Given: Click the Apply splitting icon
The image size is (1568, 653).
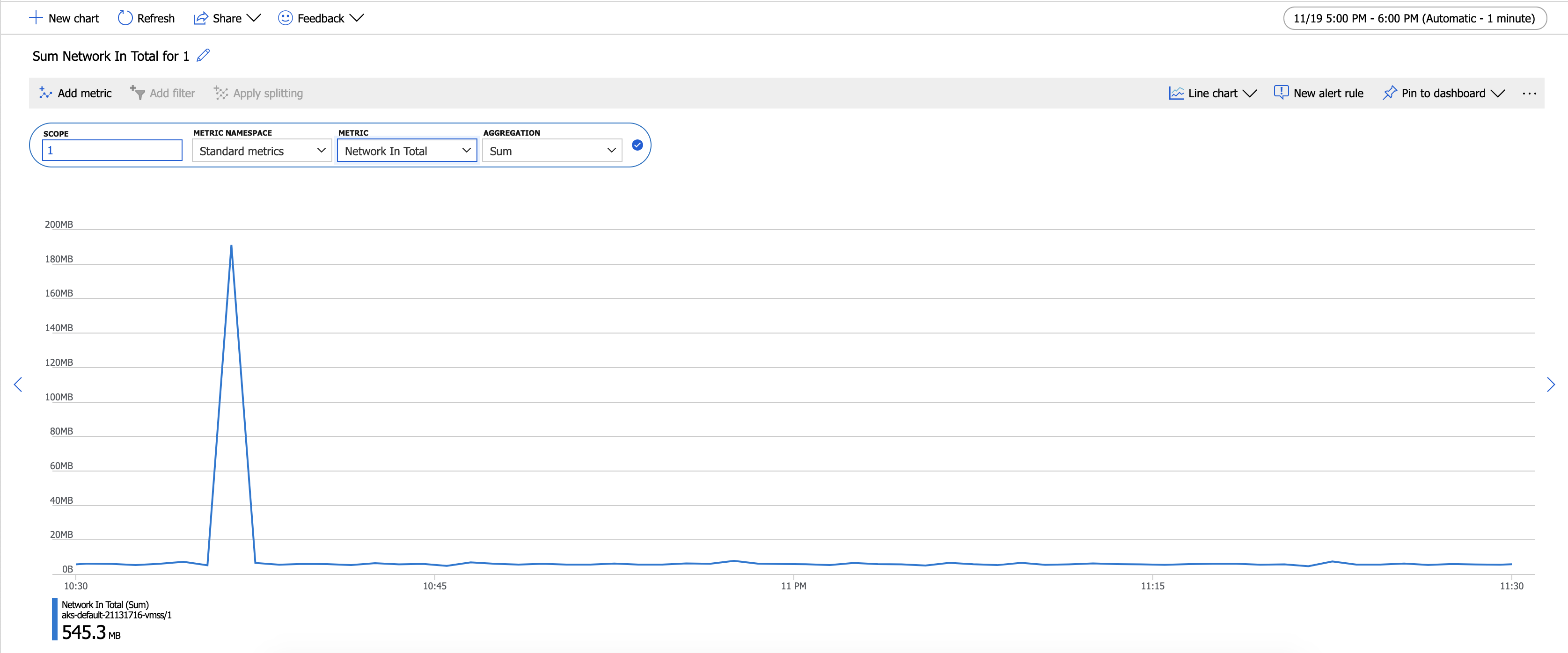Looking at the screenshot, I should [x=221, y=93].
